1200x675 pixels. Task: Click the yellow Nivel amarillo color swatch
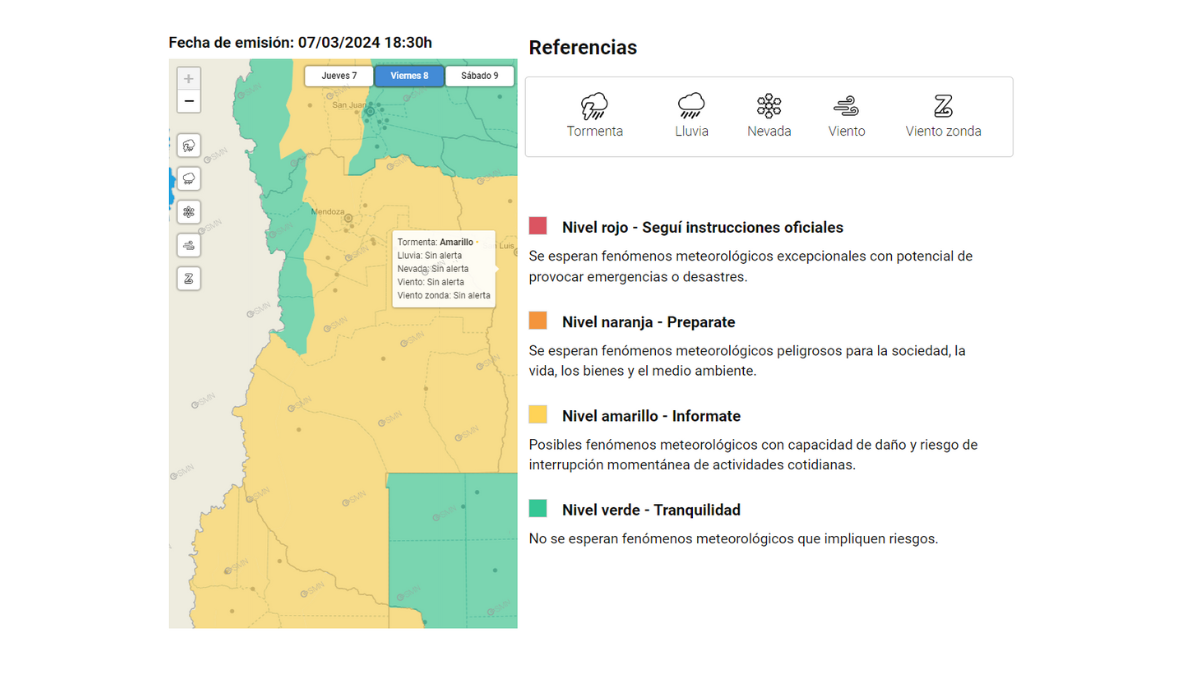537,414
